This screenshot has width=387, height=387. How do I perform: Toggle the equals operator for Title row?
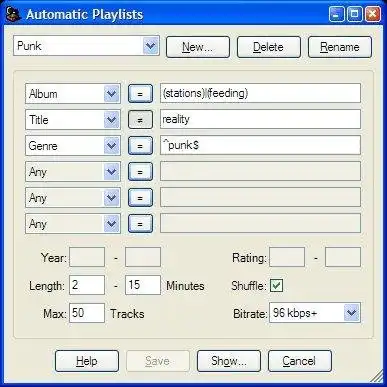pos(140,120)
